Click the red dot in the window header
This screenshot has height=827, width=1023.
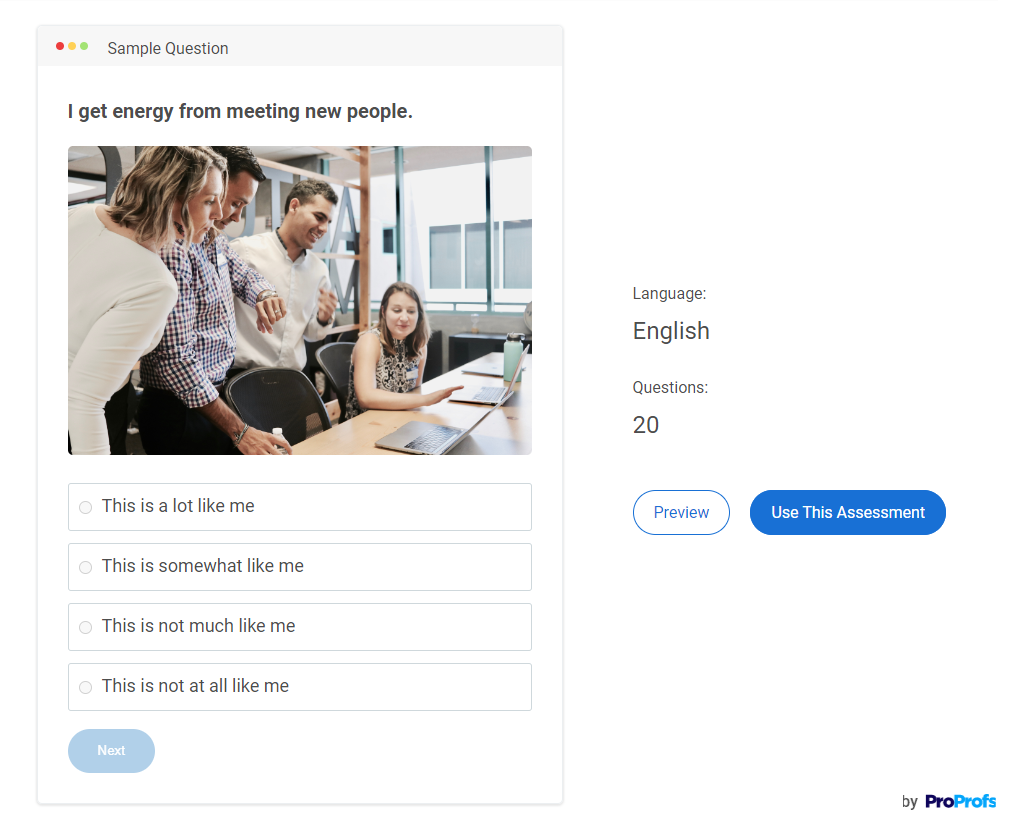60,46
